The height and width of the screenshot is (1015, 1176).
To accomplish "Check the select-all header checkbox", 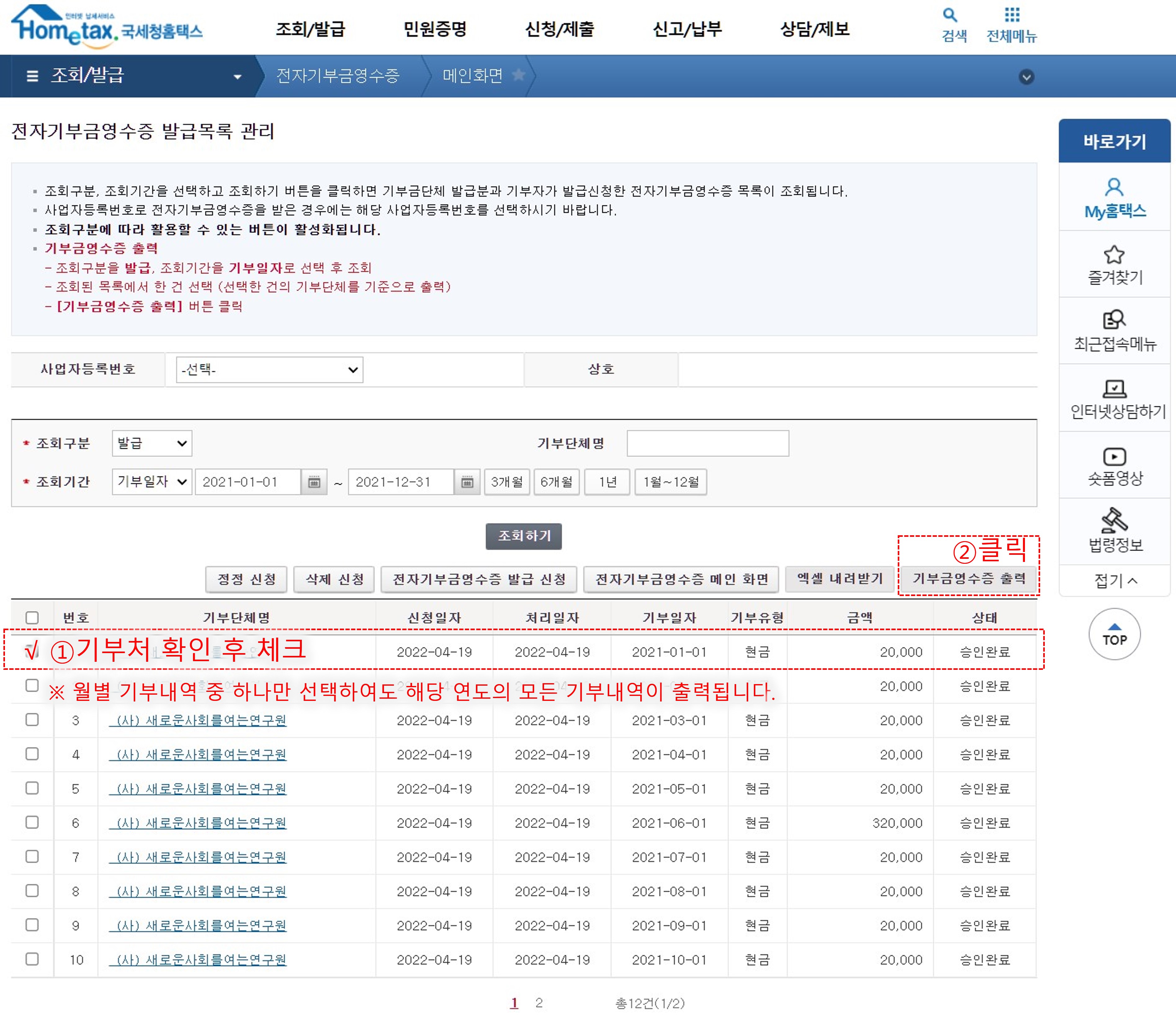I will [32, 617].
